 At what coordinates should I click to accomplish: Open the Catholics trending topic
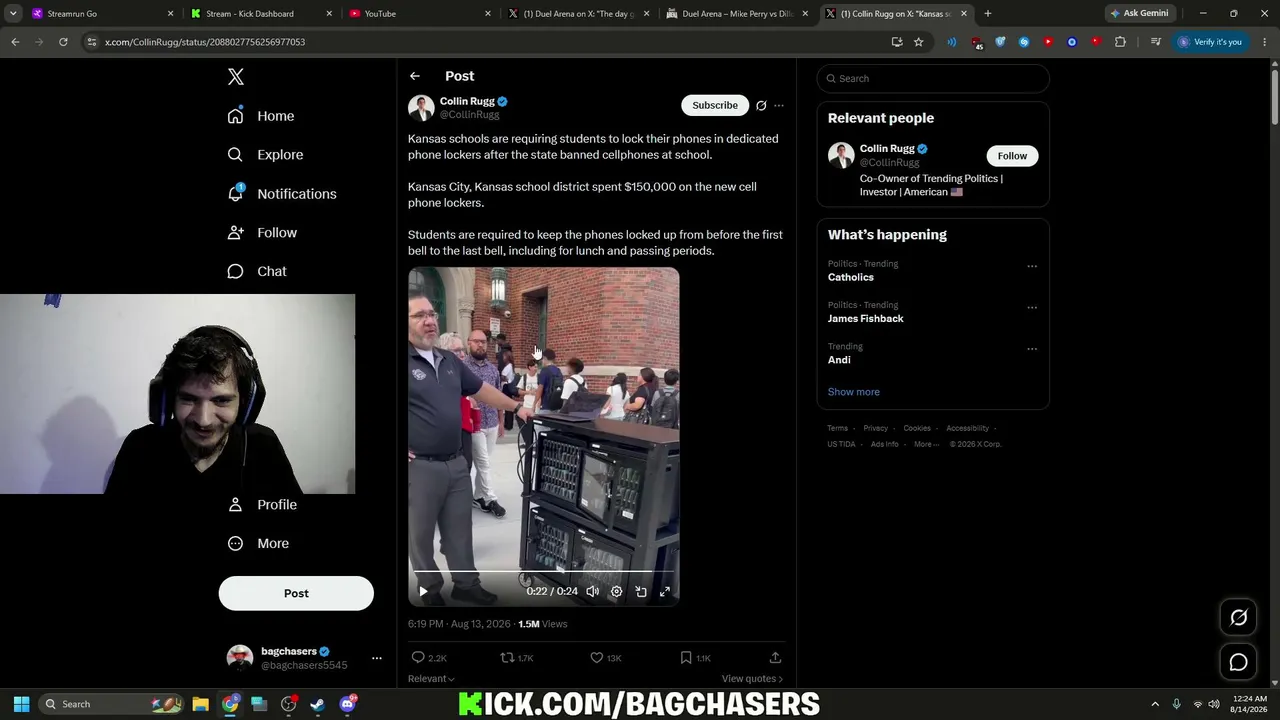[850, 277]
